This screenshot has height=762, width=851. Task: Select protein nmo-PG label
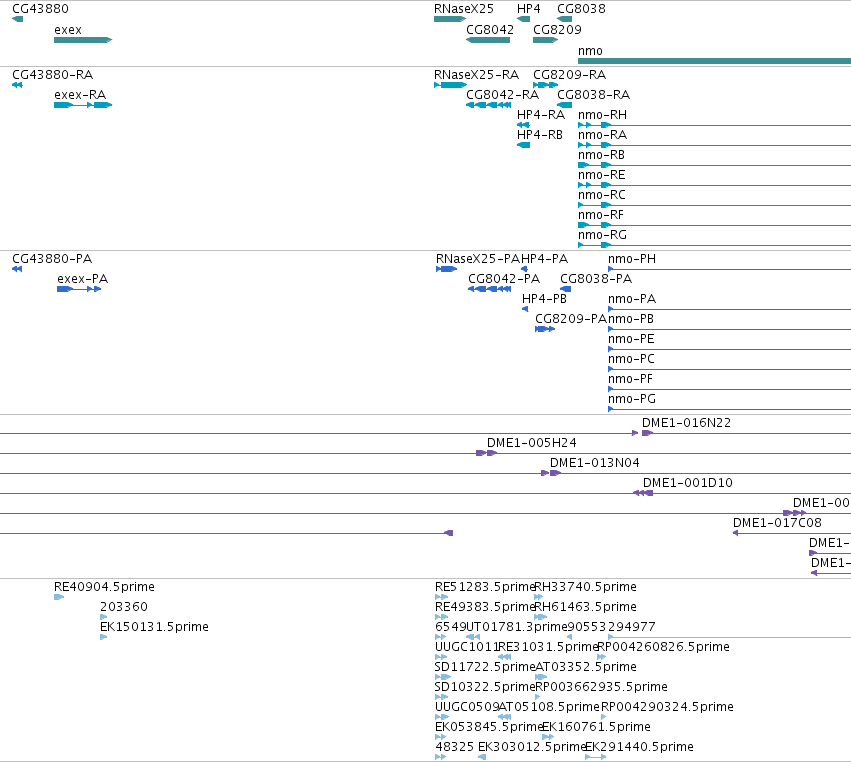(x=632, y=399)
